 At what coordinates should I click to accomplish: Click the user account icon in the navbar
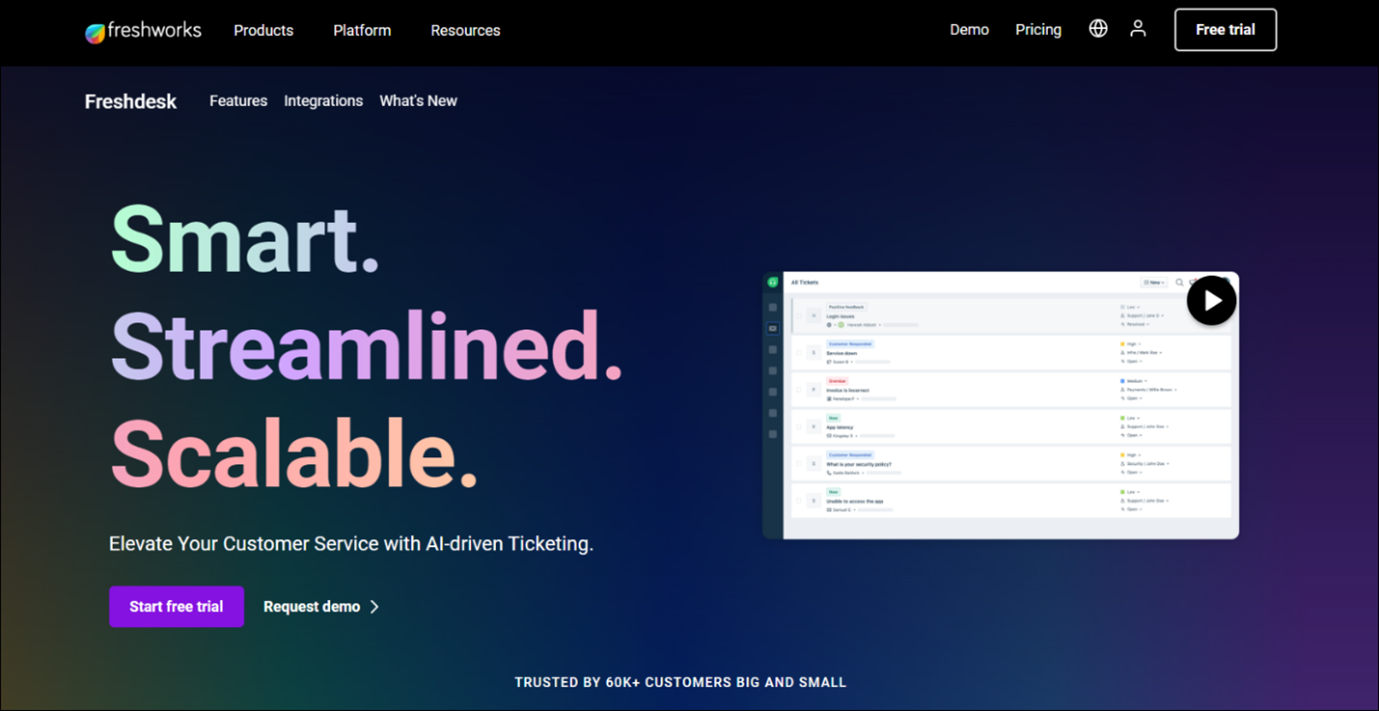point(1137,29)
